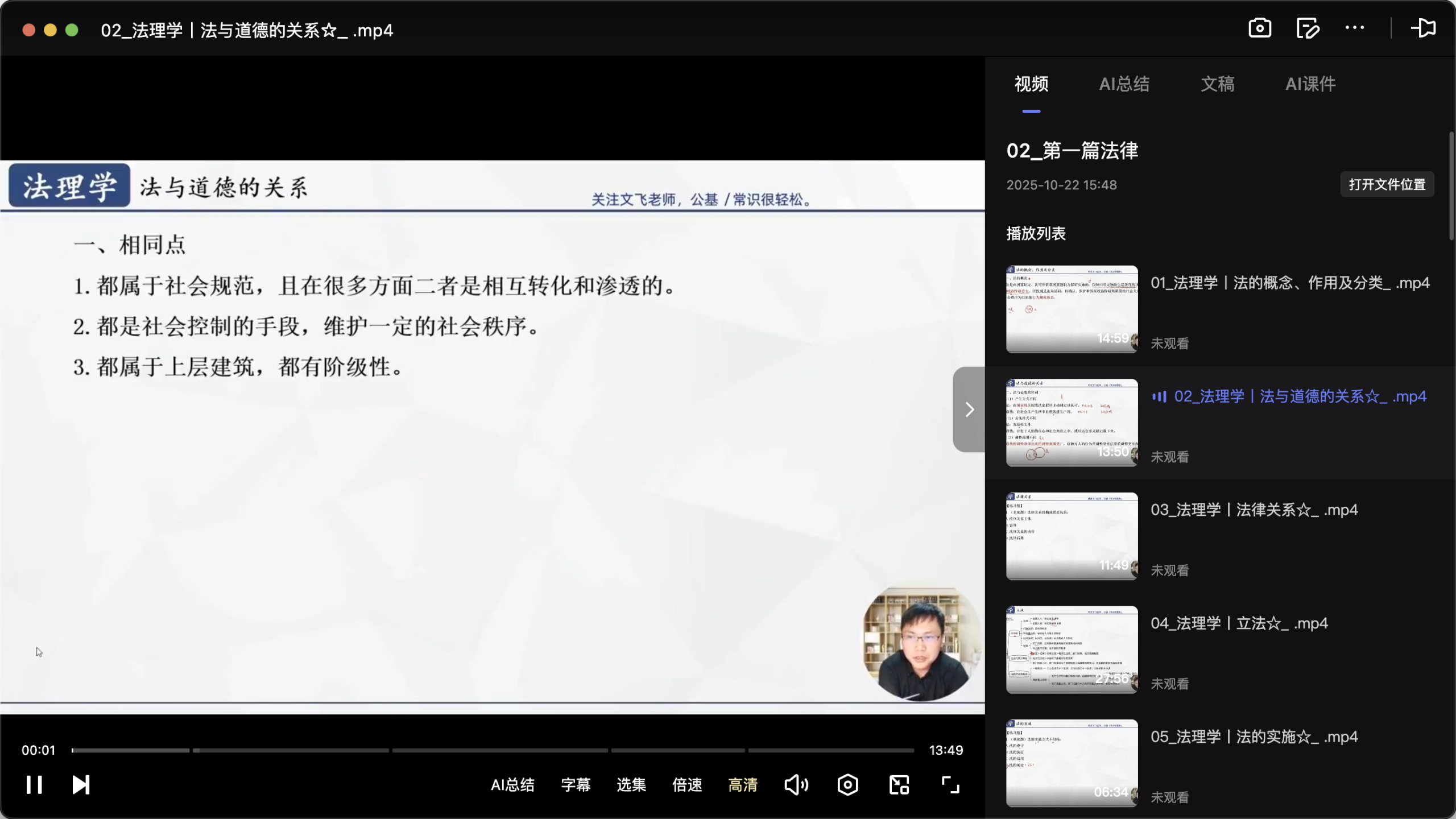
Task: Take a screenshot with the camera icon in title bar
Action: (x=1259, y=28)
